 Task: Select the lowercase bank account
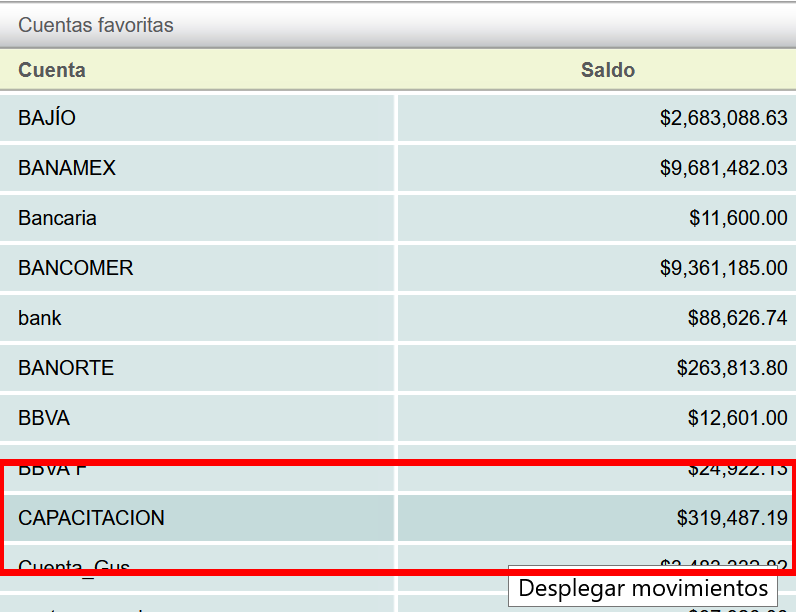tap(40, 318)
